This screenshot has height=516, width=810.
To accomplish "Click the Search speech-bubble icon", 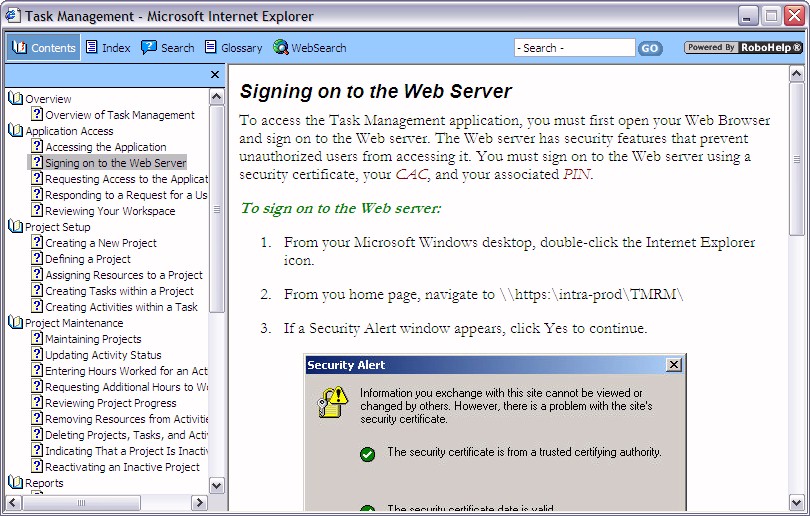I will [149, 47].
